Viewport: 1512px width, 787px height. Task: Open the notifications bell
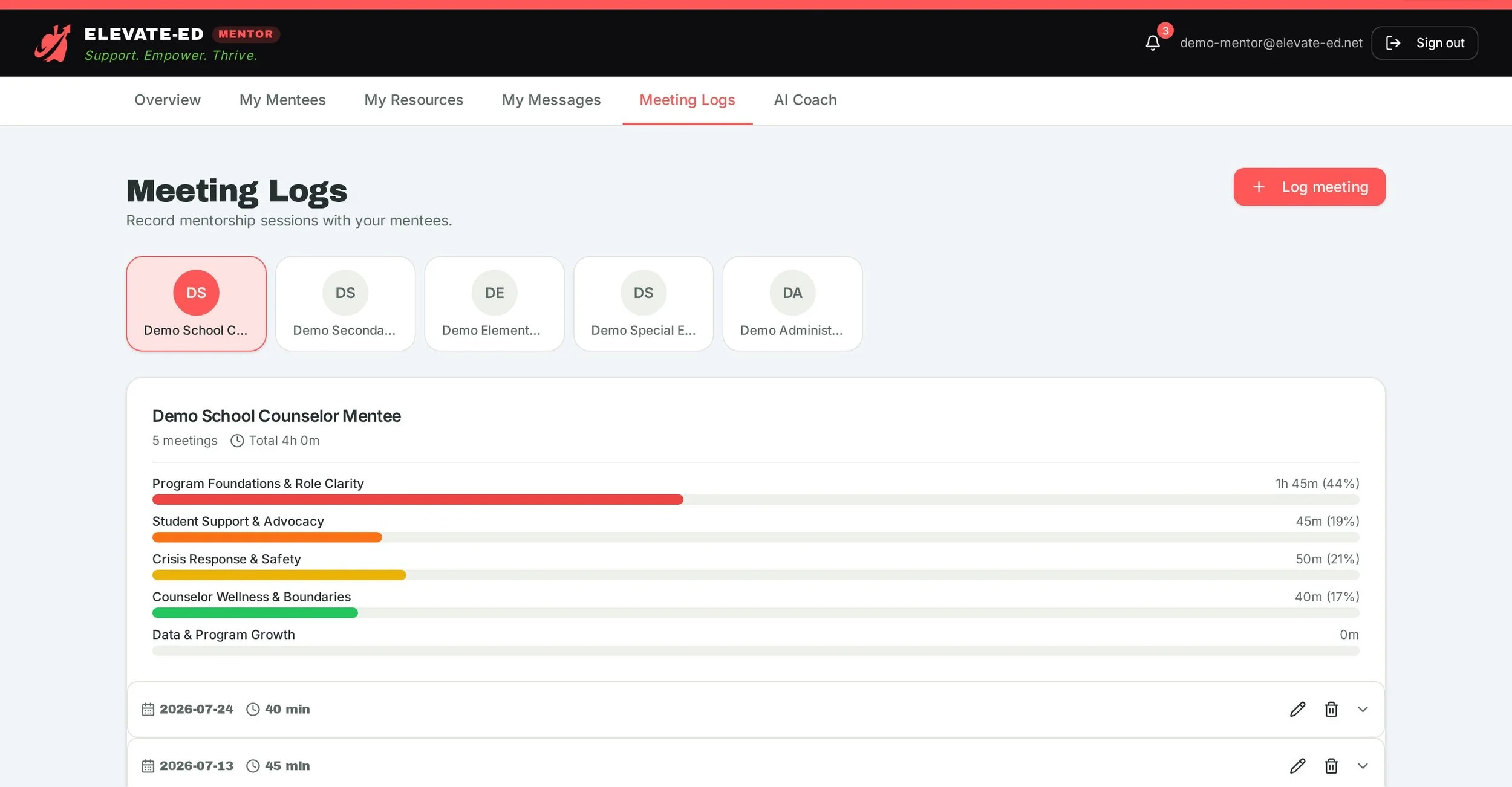1152,43
